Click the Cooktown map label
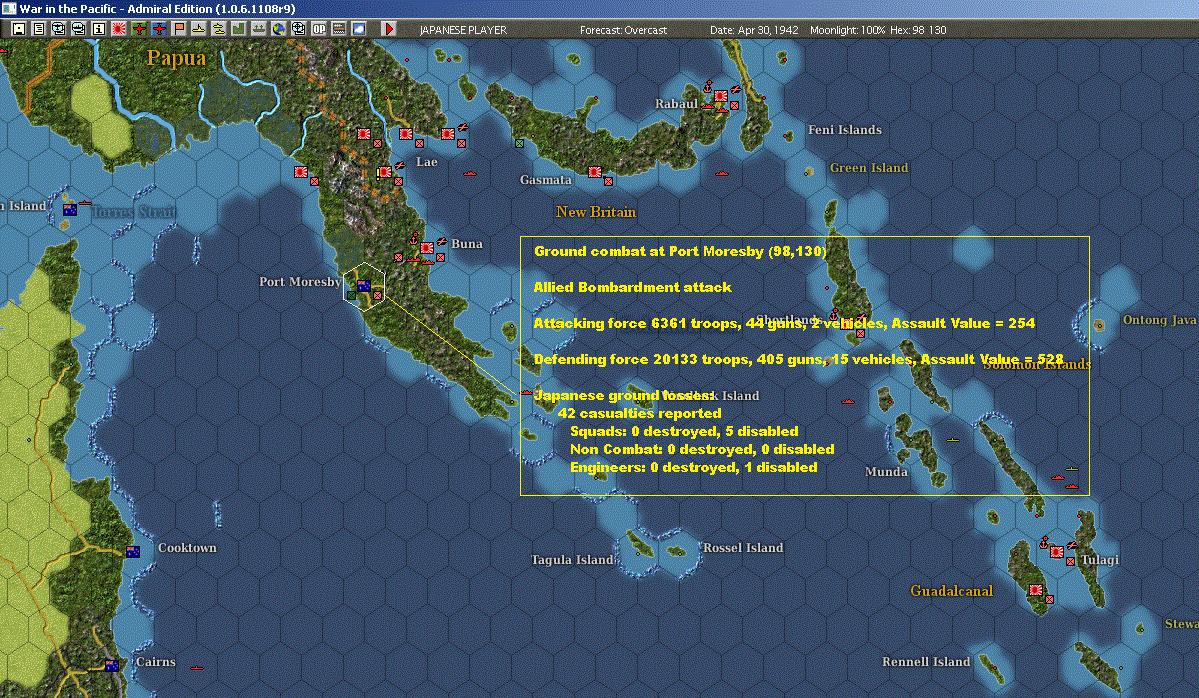This screenshot has width=1199, height=698. pyautogui.click(x=187, y=547)
